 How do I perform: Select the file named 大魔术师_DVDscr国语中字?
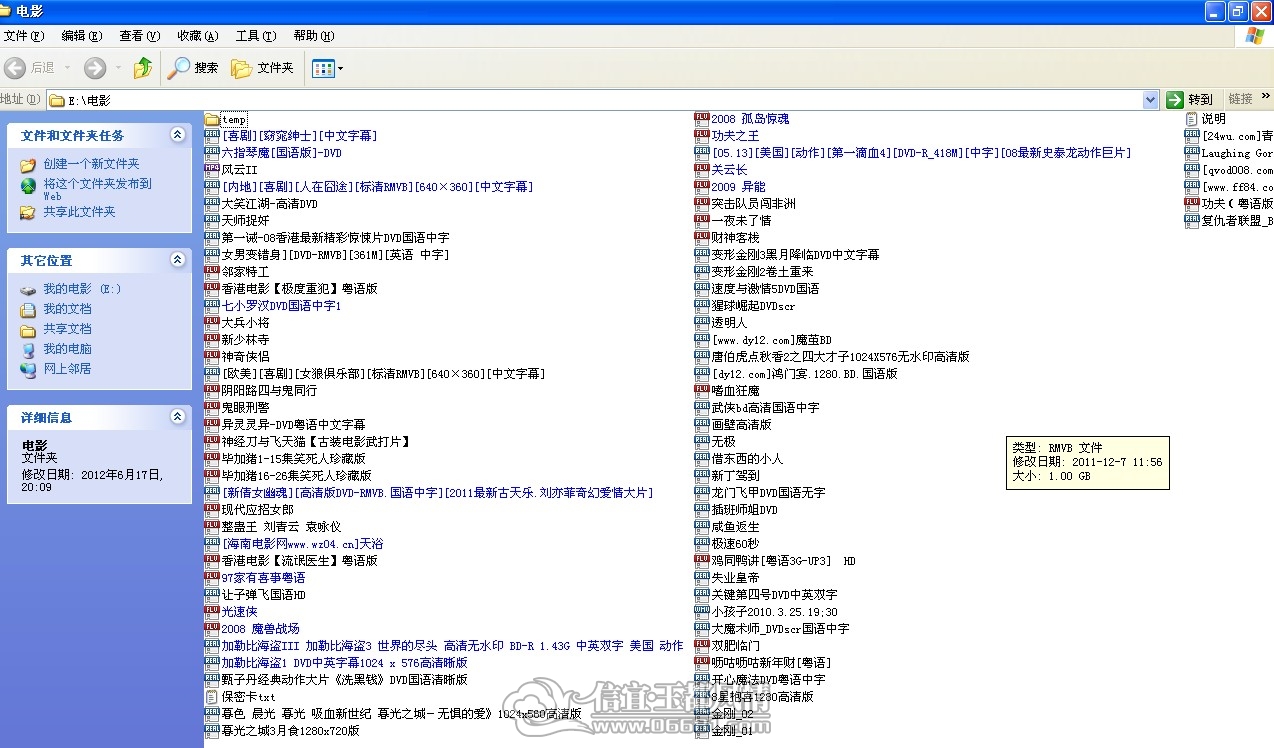[780, 629]
